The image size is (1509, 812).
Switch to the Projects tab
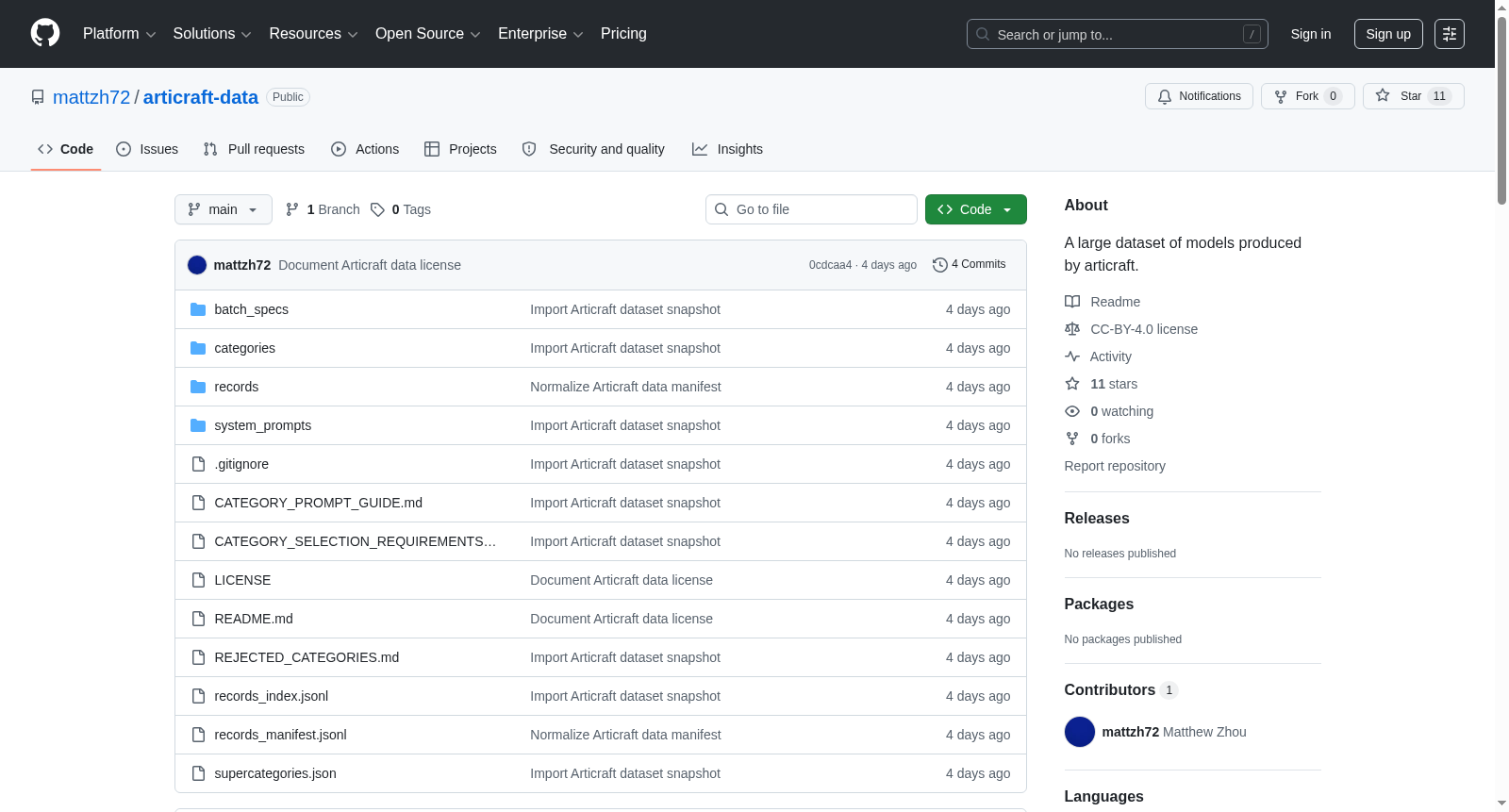click(x=460, y=149)
